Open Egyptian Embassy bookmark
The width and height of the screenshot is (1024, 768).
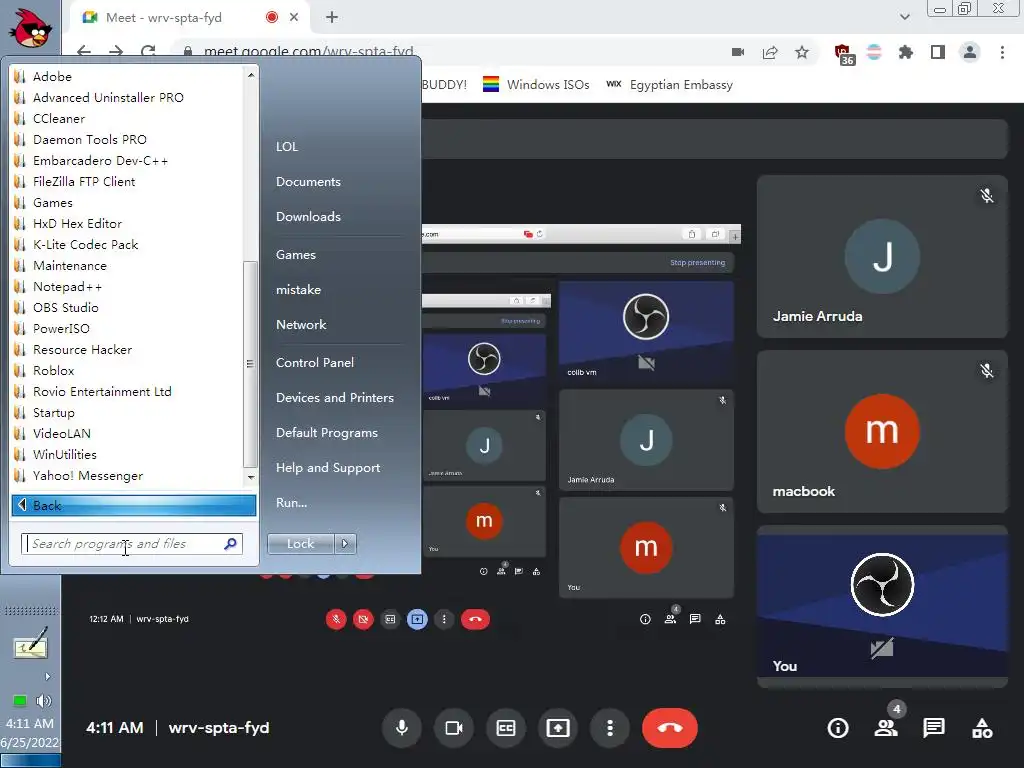(669, 84)
